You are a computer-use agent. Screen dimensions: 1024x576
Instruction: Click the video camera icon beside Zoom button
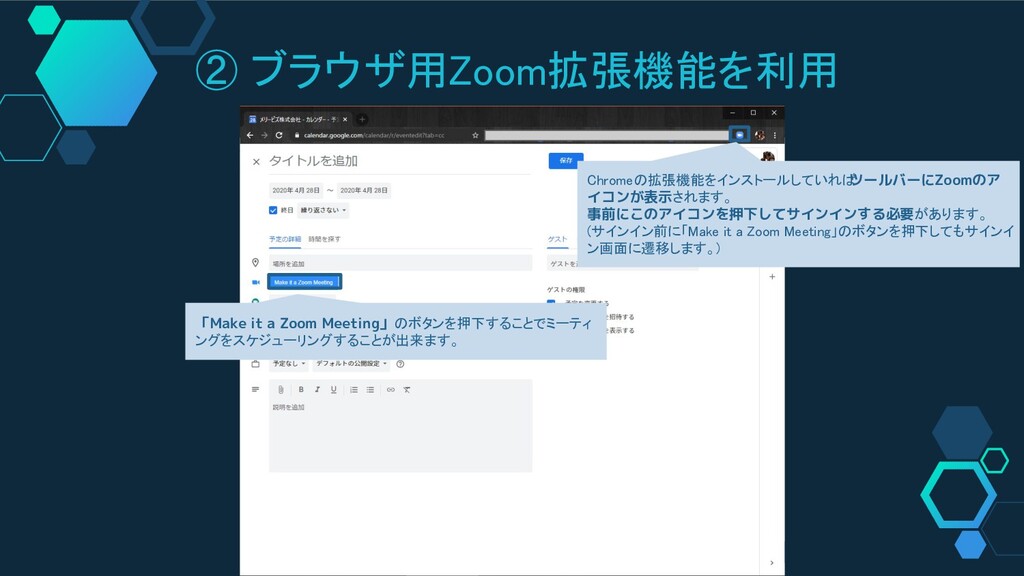[x=255, y=282]
